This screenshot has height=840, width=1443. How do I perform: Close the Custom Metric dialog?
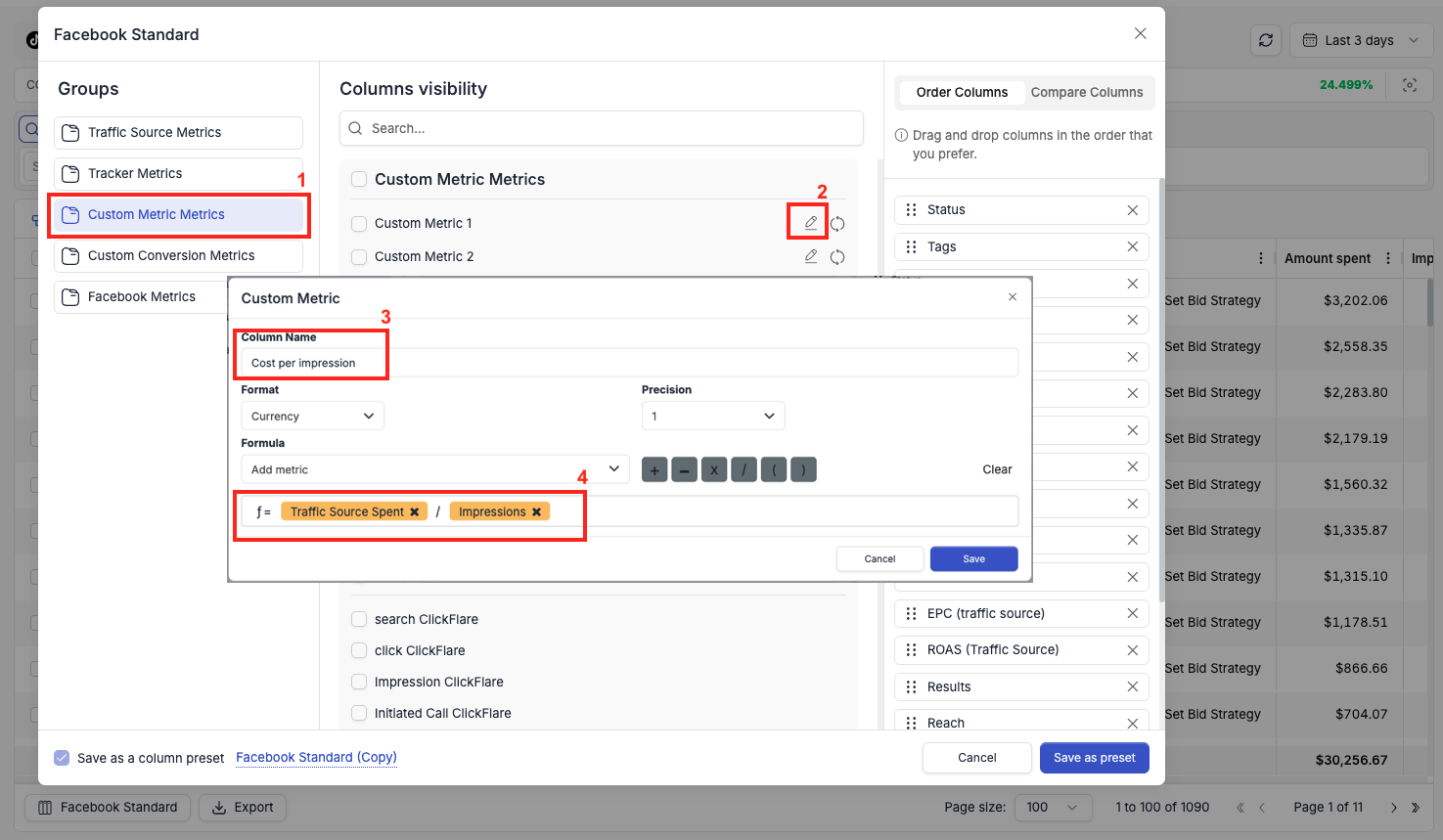click(x=1013, y=297)
